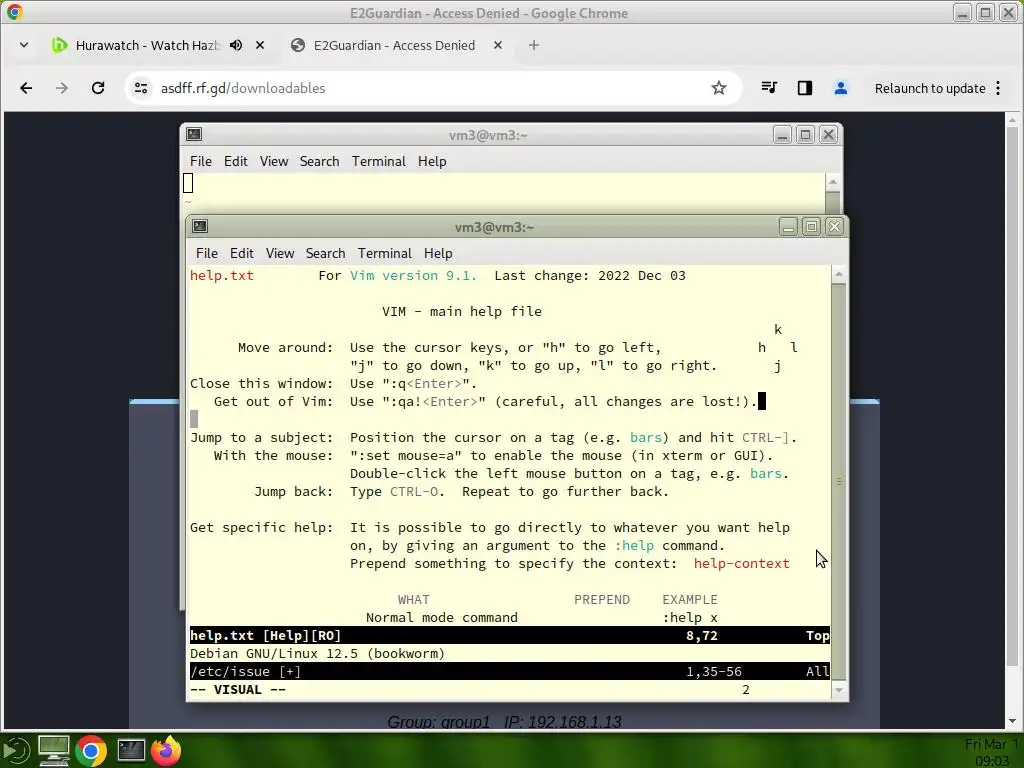This screenshot has width=1024, height=768.
Task: Click the first 'bars' tag in Vim help
Action: [646, 438]
